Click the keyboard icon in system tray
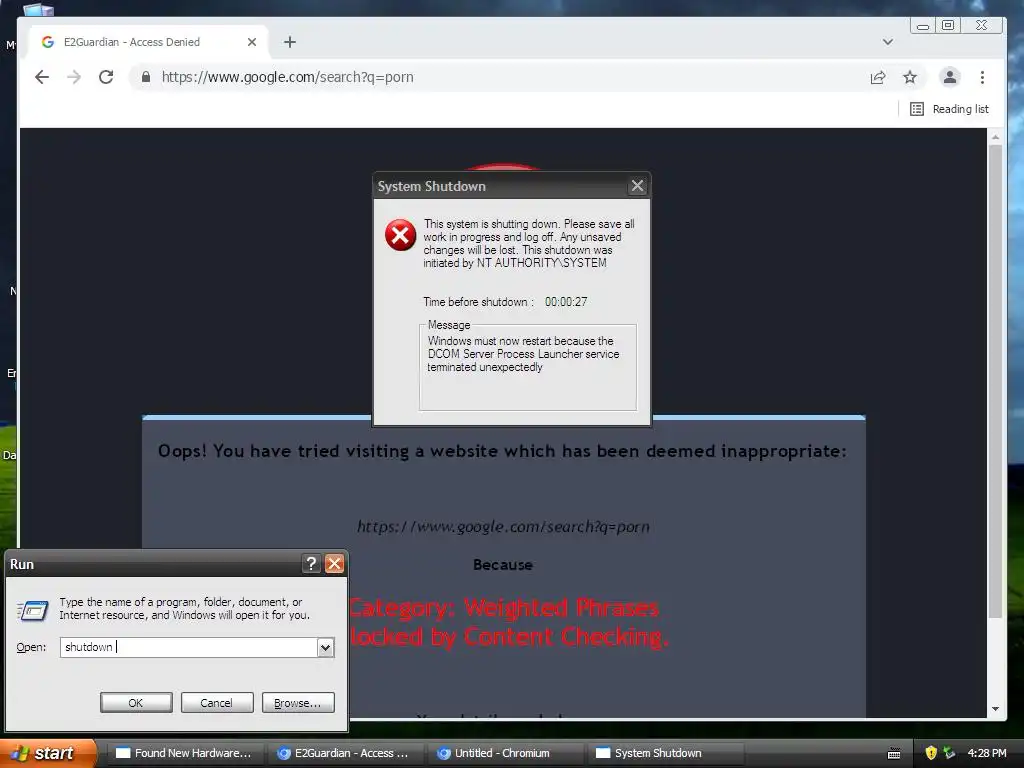The height and width of the screenshot is (768, 1024). 894,754
